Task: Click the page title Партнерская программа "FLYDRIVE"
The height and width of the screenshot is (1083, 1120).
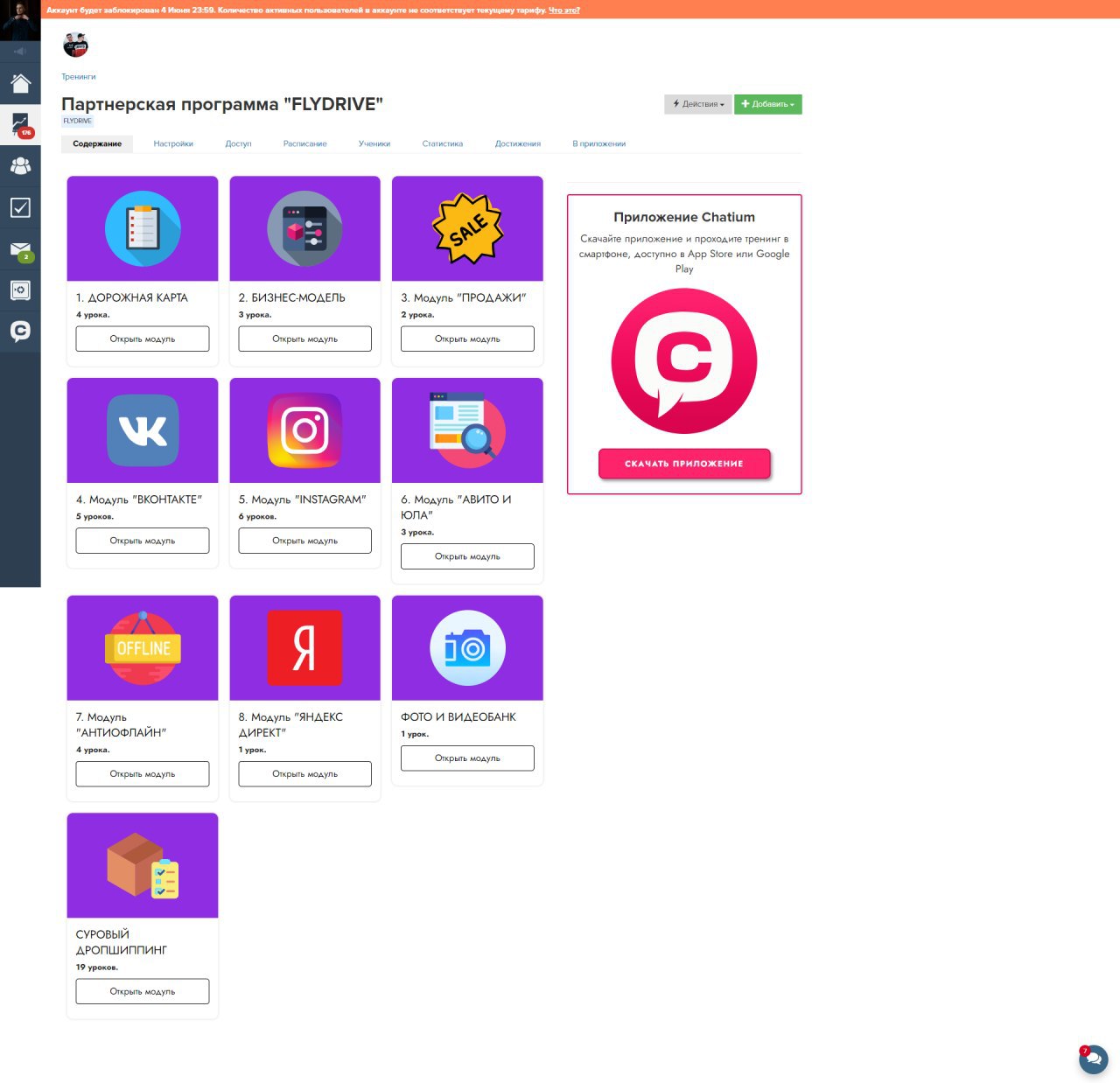Action: point(222,104)
